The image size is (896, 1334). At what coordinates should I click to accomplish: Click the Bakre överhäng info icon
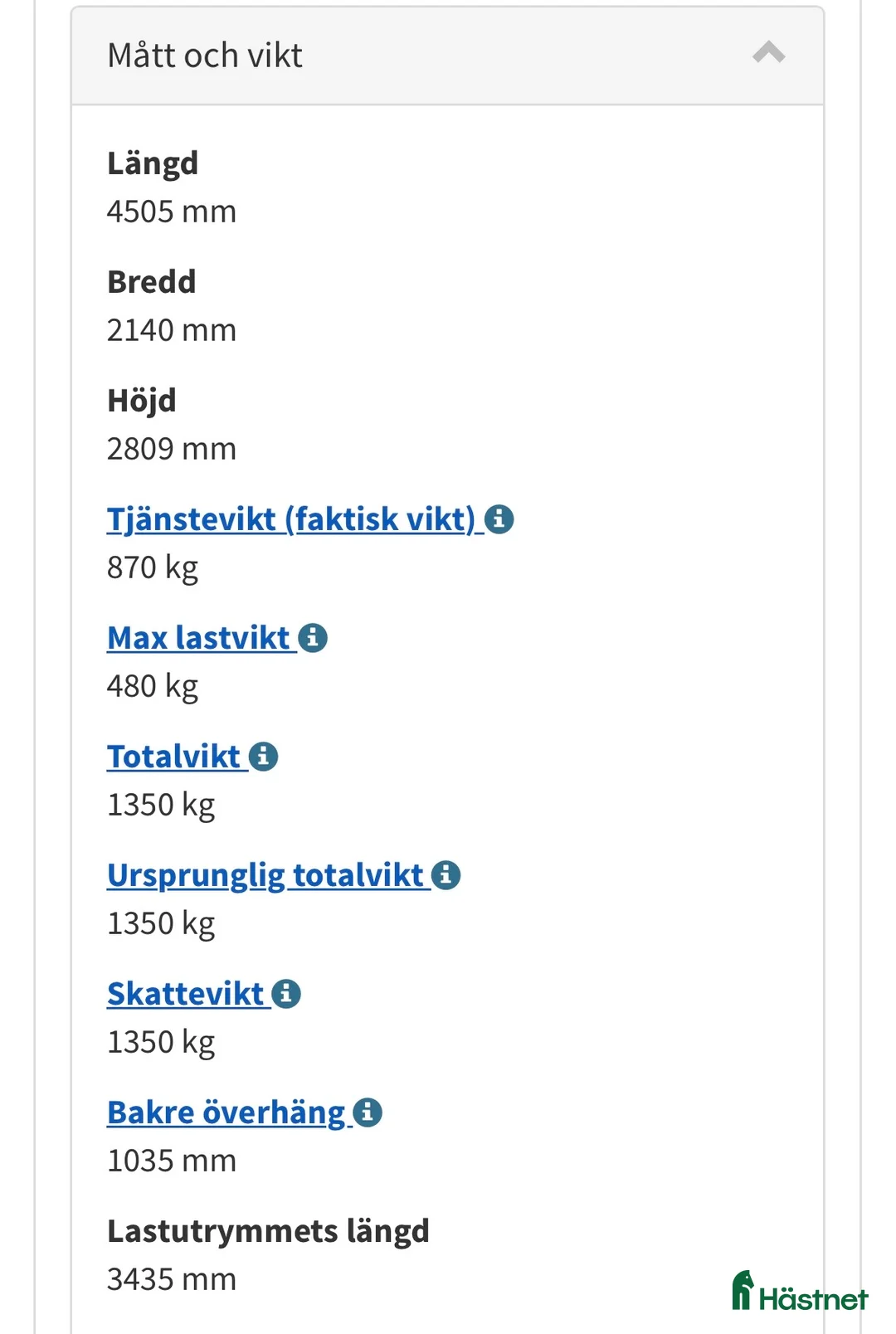click(x=367, y=1112)
